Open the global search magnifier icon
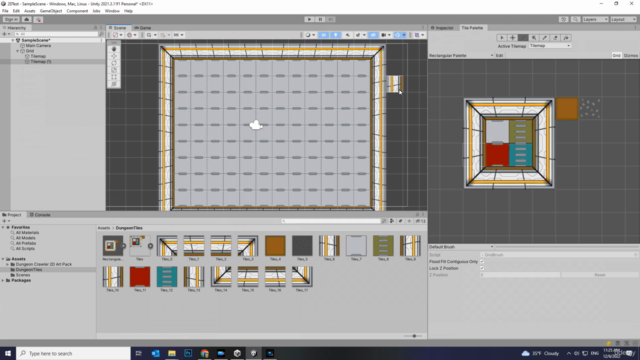The width and height of the screenshot is (640, 360). 575,19
